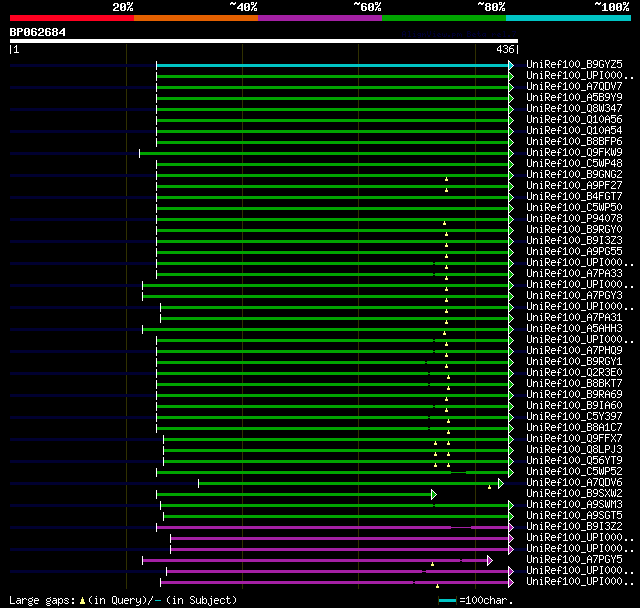Viewport: 640px width, 608px height.
Task: Click the green alignment bar for UniRef100_A7PGY3
Action: 325,296
